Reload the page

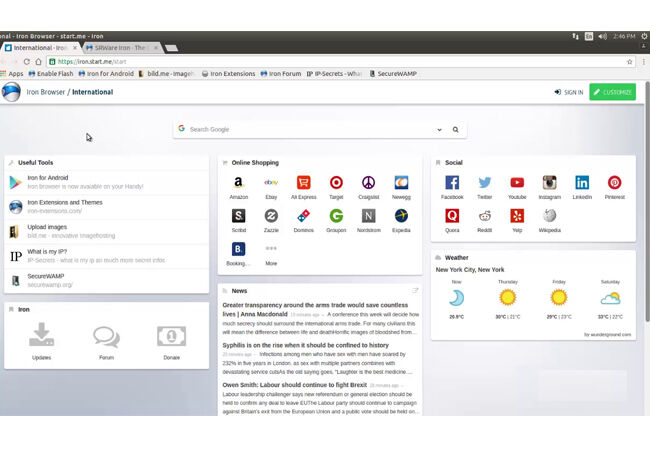pyautogui.click(x=27, y=62)
